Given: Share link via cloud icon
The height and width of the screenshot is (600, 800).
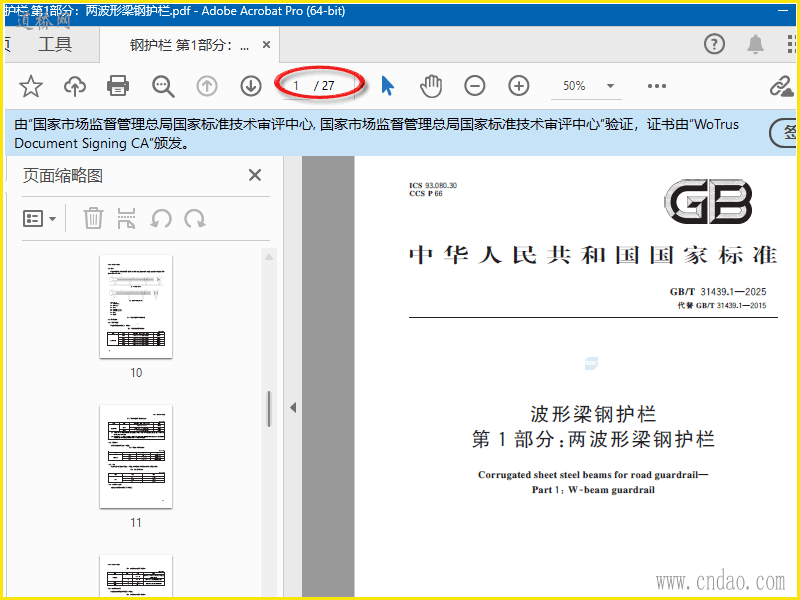Looking at the screenshot, I should (781, 86).
